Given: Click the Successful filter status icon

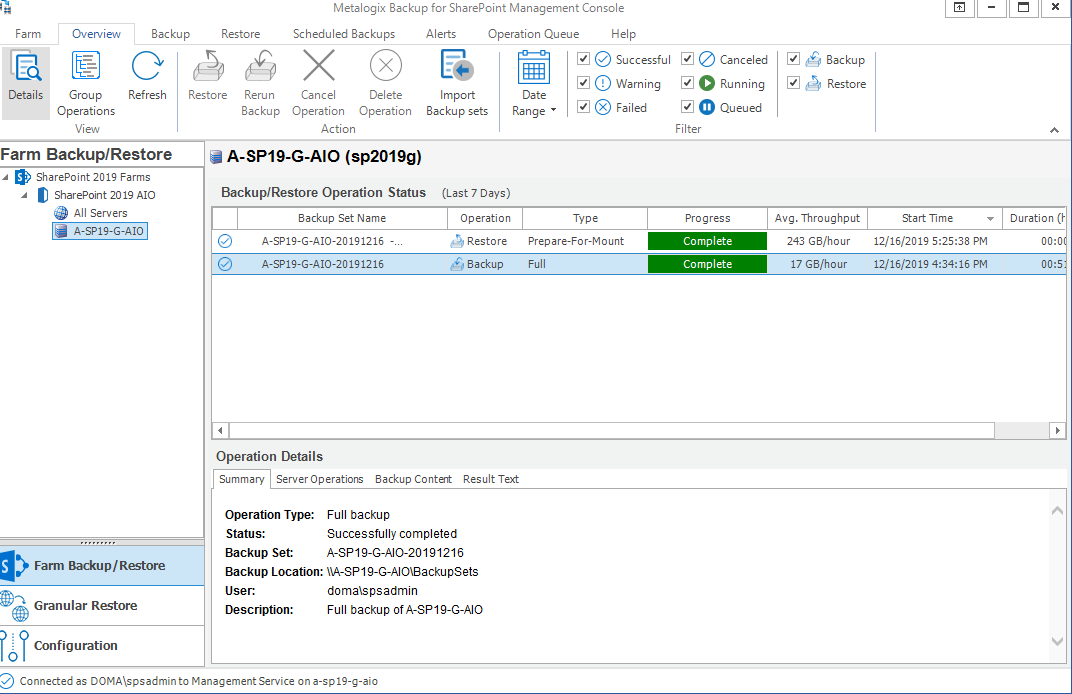Looking at the screenshot, I should pyautogui.click(x=603, y=59).
